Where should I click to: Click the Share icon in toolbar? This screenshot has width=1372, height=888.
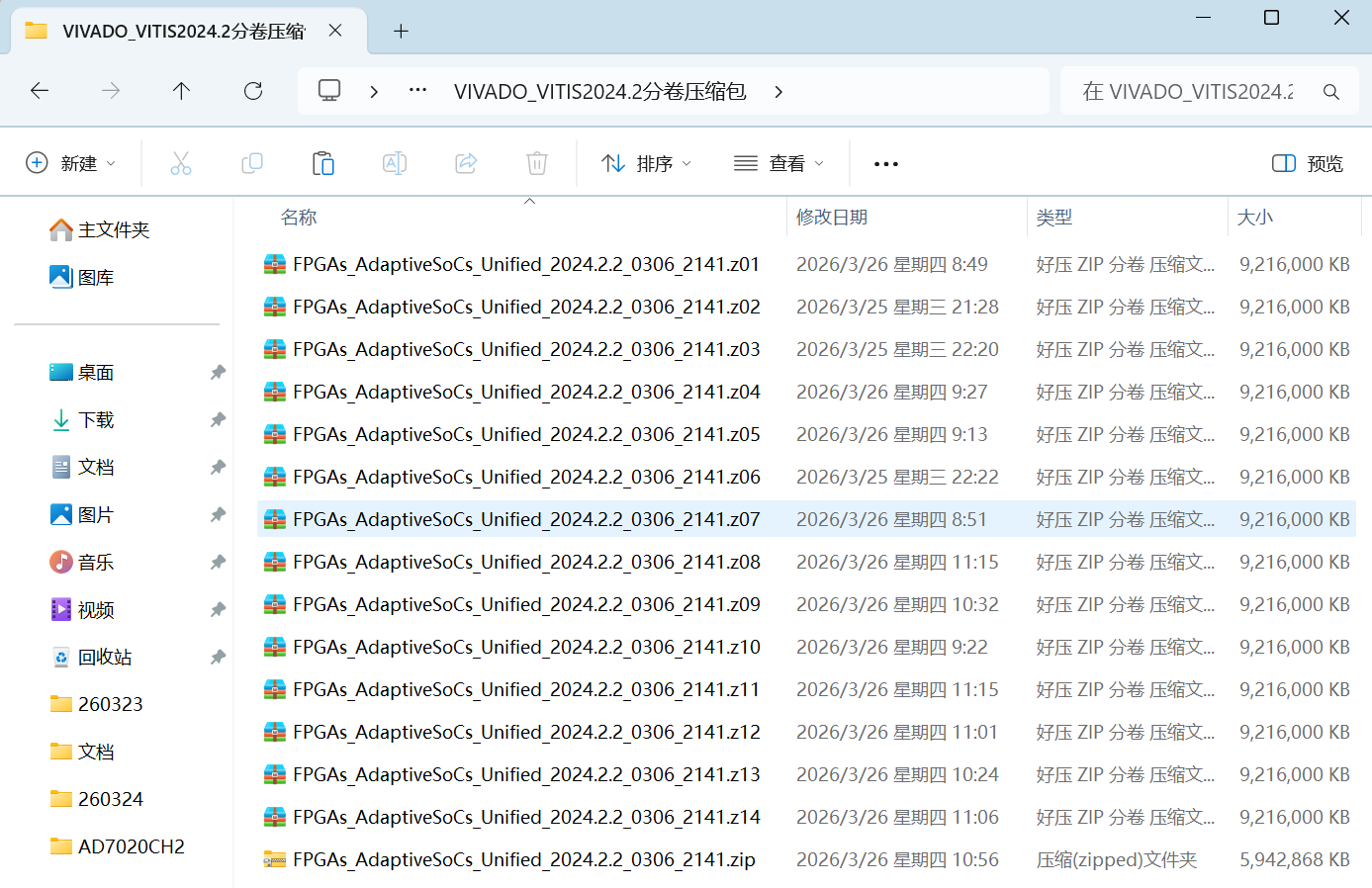coord(466,163)
